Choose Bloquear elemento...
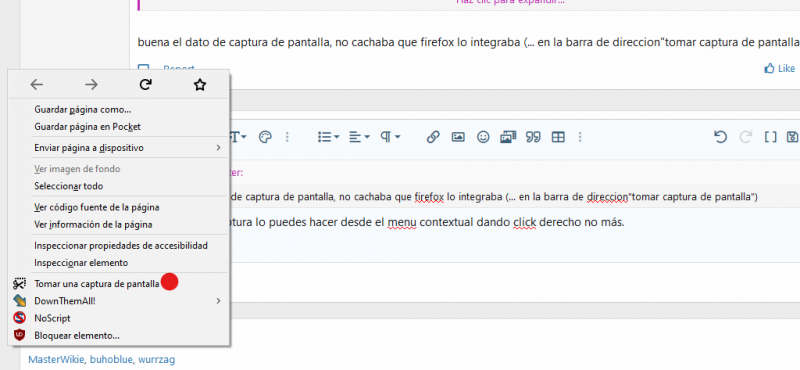The height and width of the screenshot is (370, 800). [77, 336]
